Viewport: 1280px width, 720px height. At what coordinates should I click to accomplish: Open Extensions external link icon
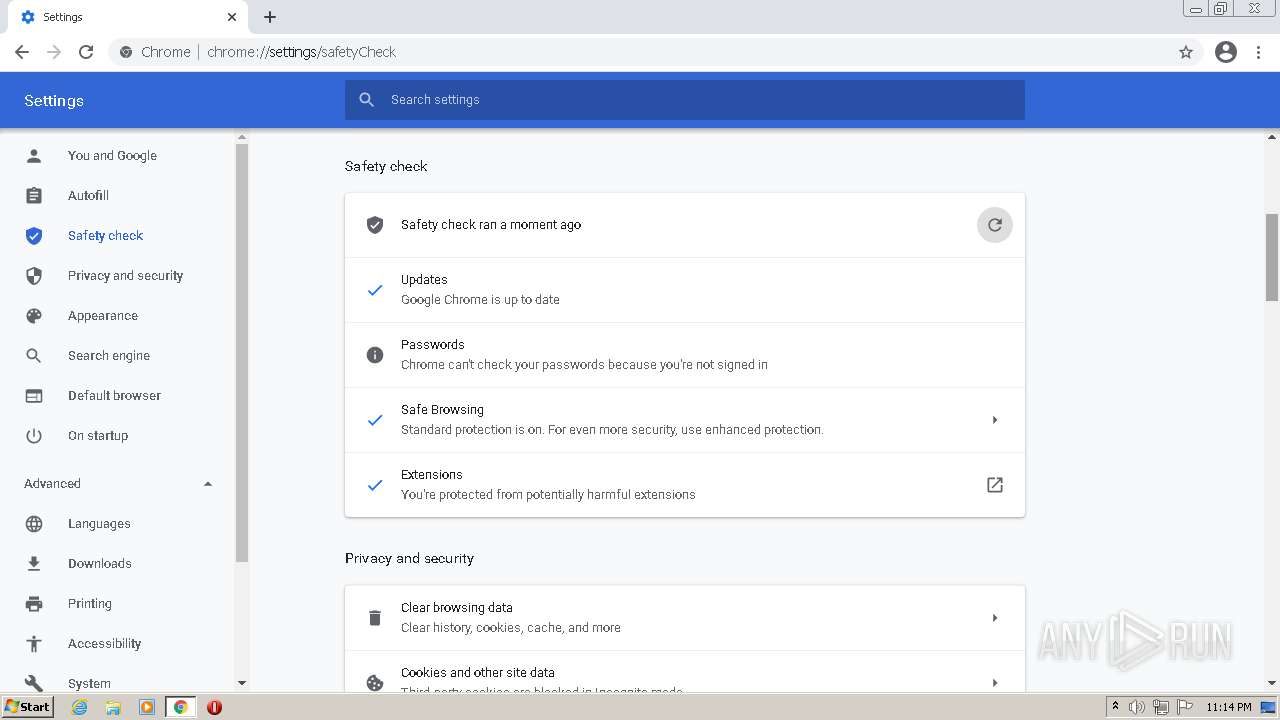[x=995, y=485]
